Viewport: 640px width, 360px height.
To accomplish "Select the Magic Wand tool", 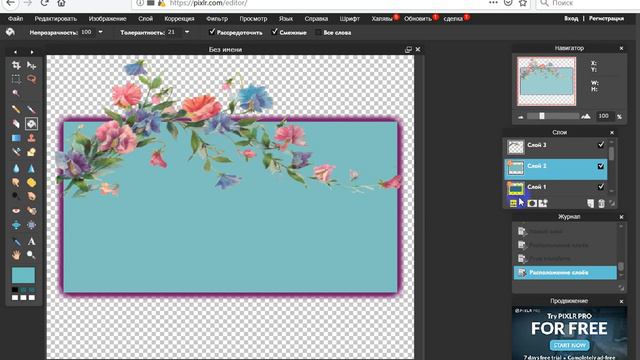I will pyautogui.click(x=16, y=93).
